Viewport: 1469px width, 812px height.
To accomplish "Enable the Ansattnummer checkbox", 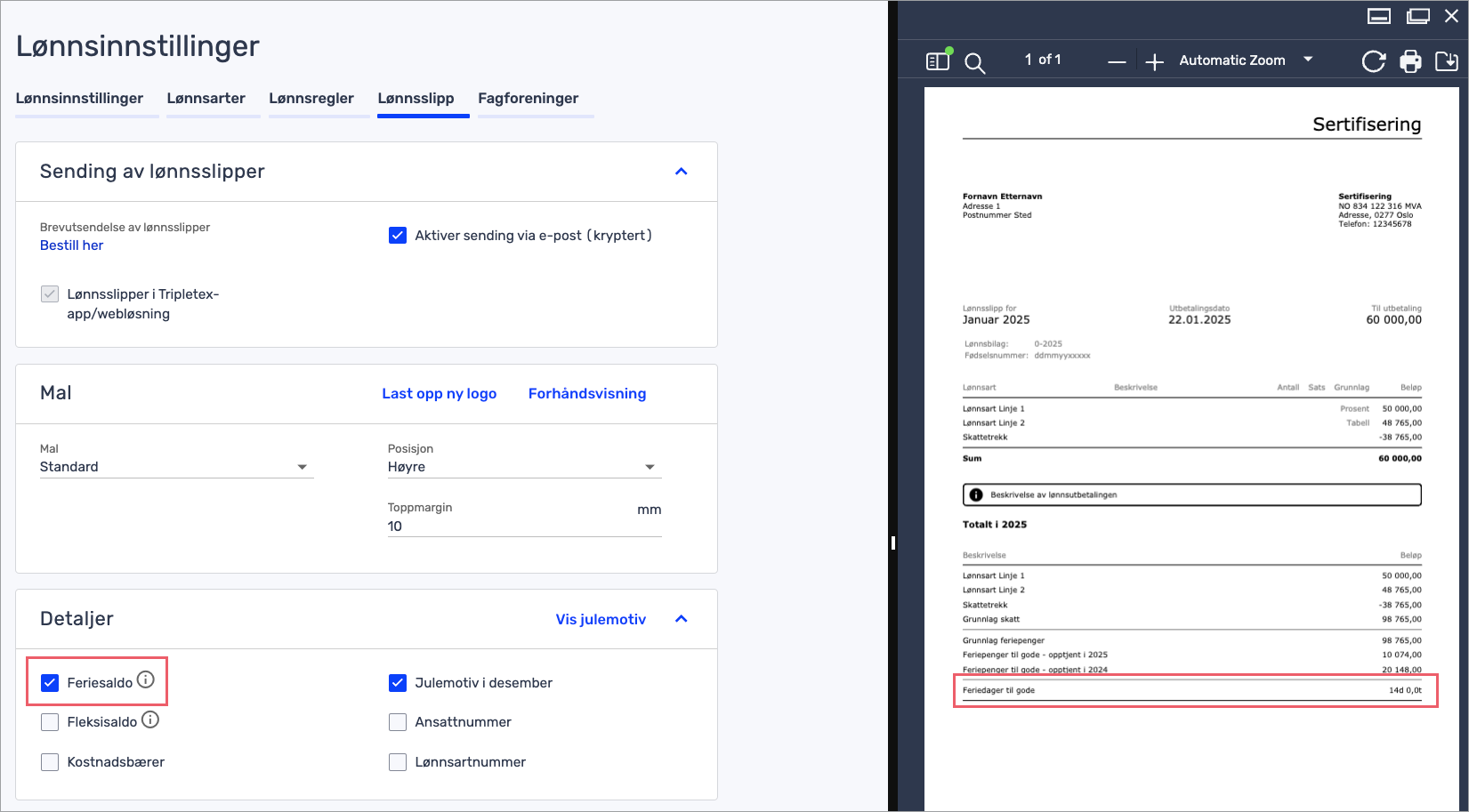I will [398, 722].
